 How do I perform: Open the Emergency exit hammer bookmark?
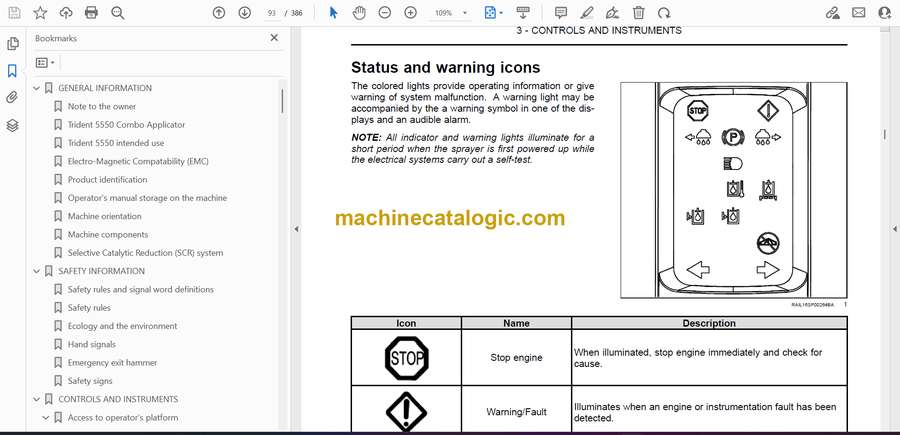[x=112, y=363]
